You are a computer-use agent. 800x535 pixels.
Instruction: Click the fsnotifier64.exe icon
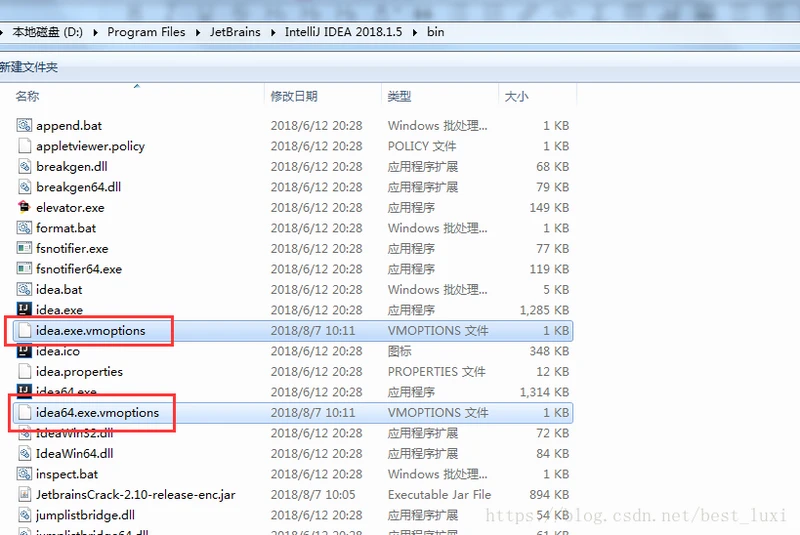[x=24, y=269]
